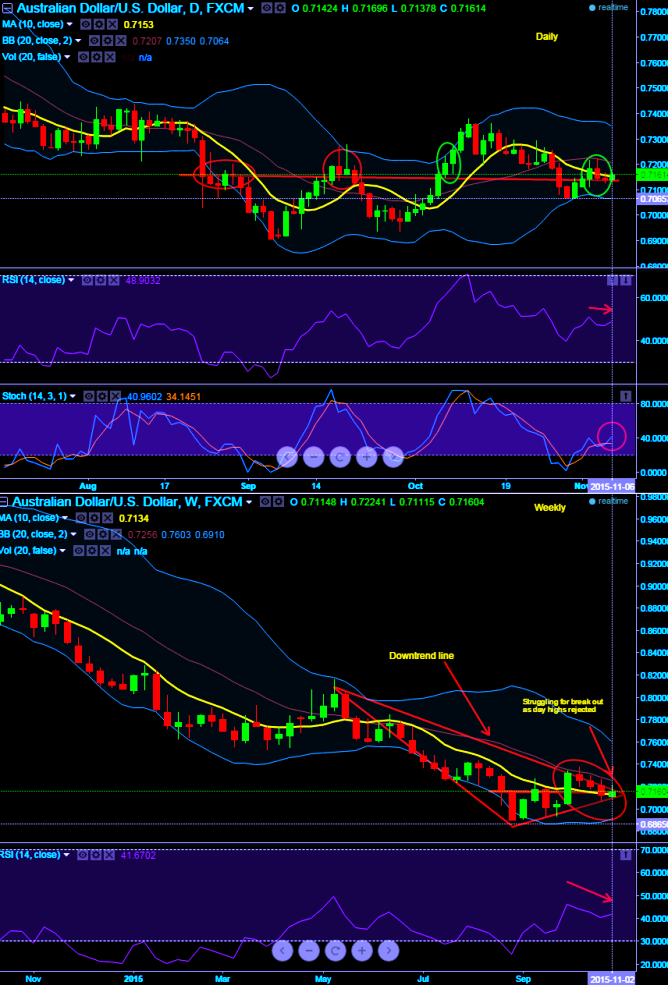Zoom out Daily chart with minus button
Image resolution: width=668 pixels, height=985 pixels.
pos(313,457)
